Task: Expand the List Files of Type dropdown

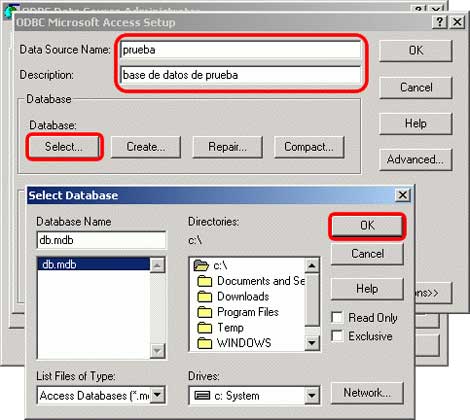Action: tap(157, 395)
